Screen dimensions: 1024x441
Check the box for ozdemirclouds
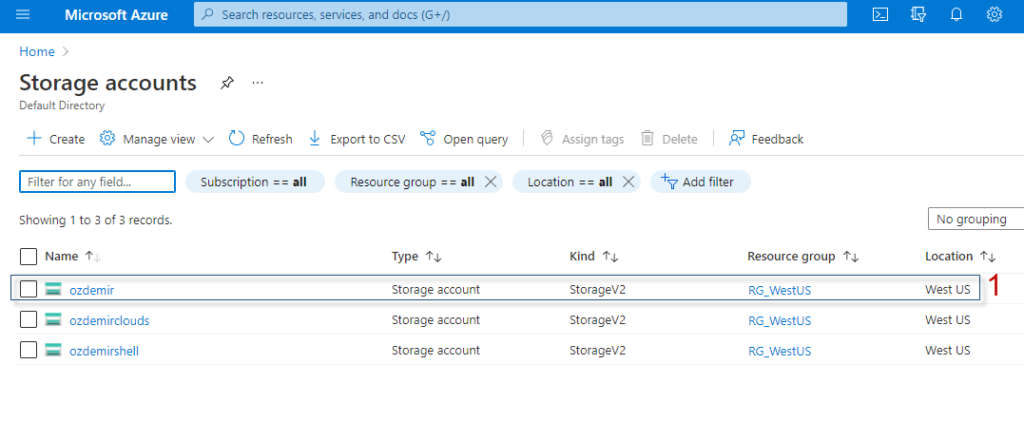tap(28, 319)
